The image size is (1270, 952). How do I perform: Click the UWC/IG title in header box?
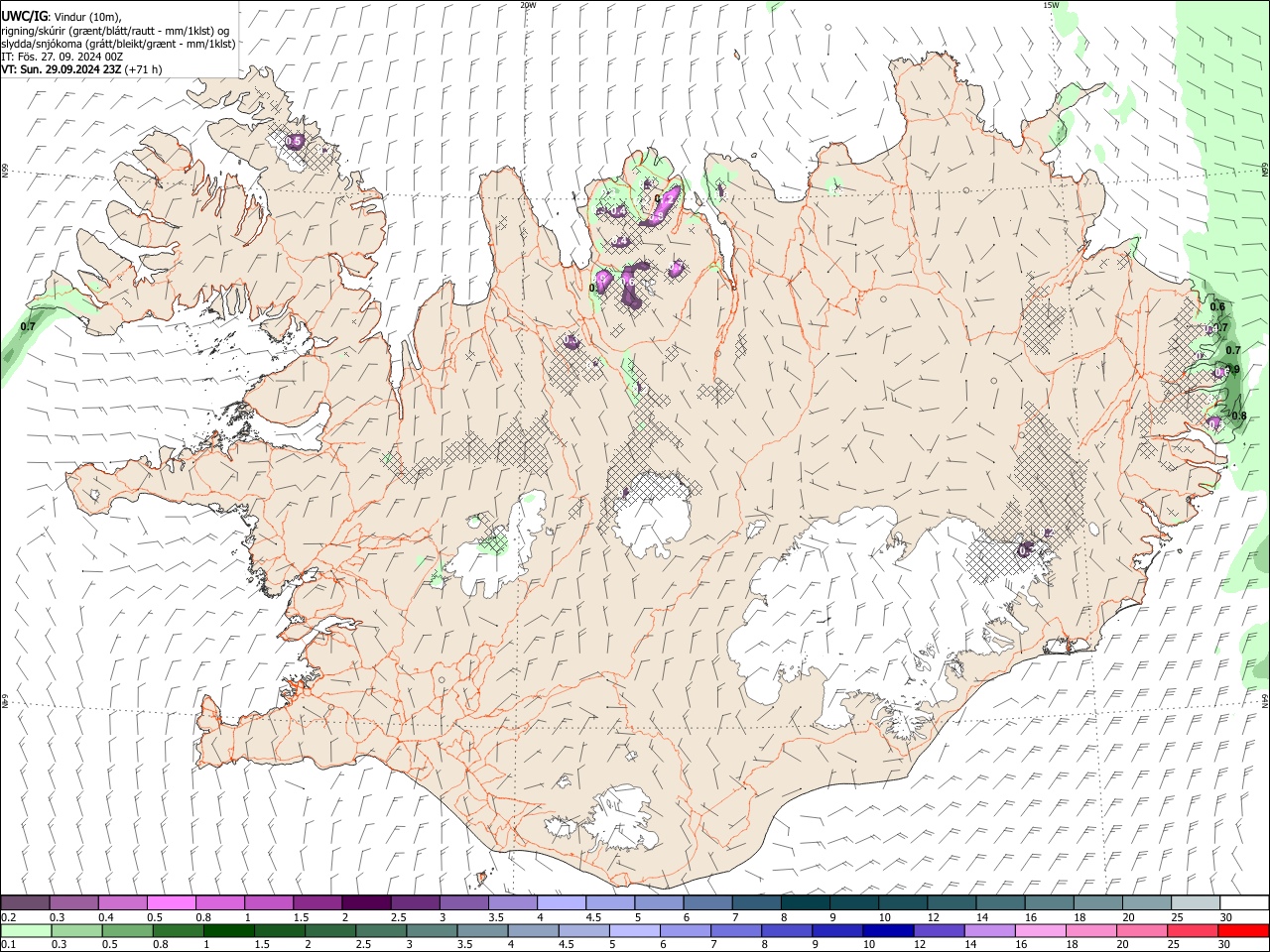(x=24, y=16)
